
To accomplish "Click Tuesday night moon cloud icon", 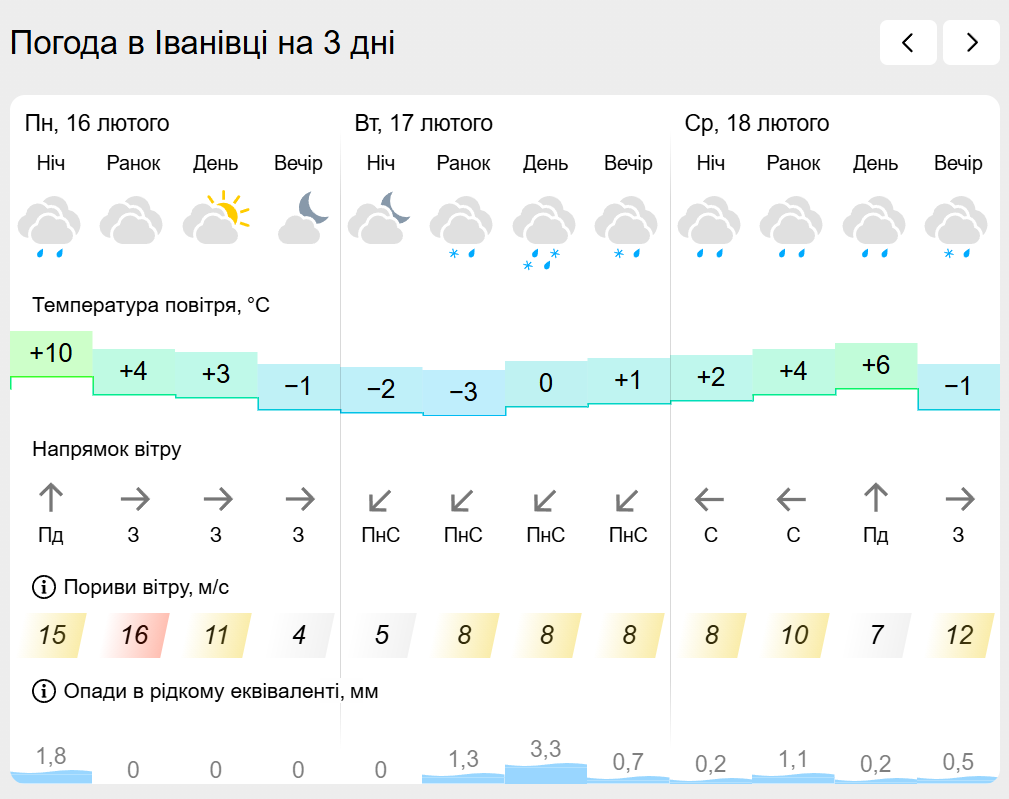I will (x=380, y=218).
